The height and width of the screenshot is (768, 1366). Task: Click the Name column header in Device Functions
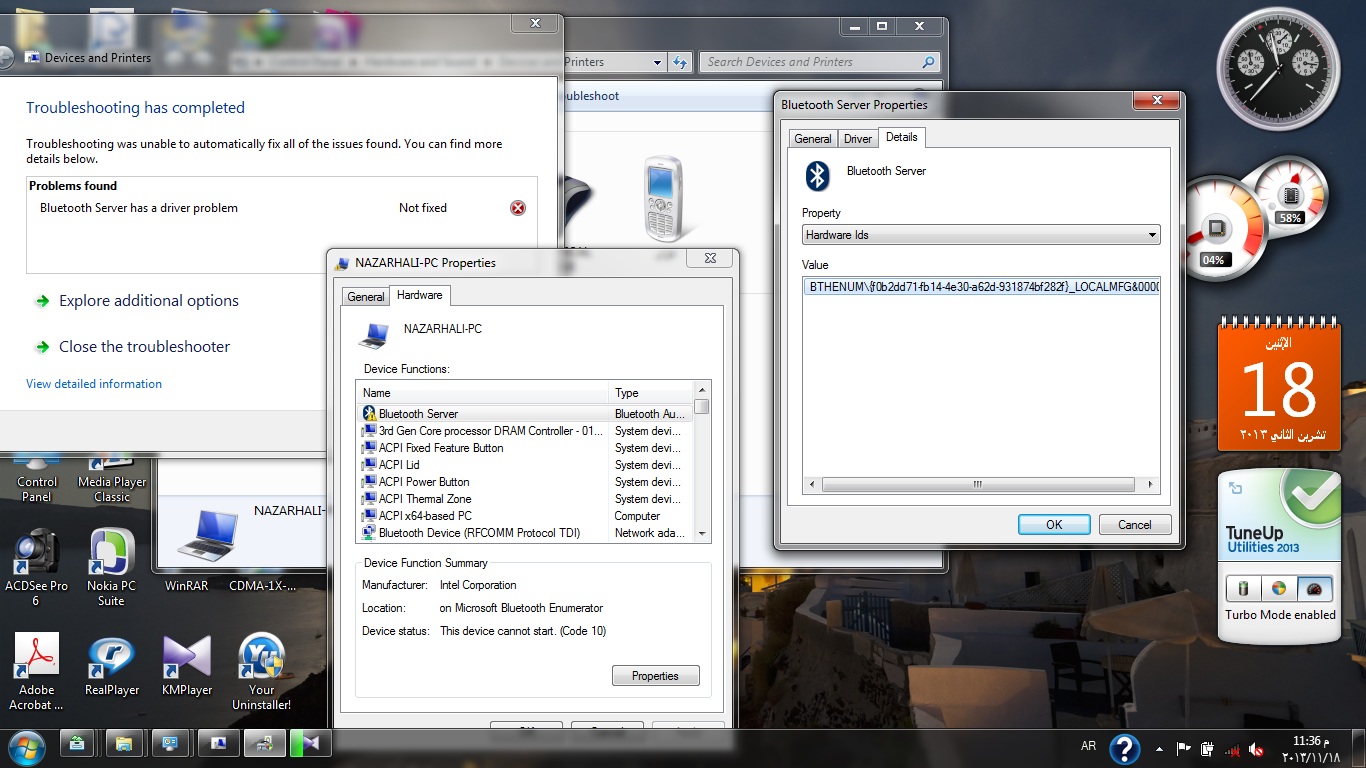(483, 393)
